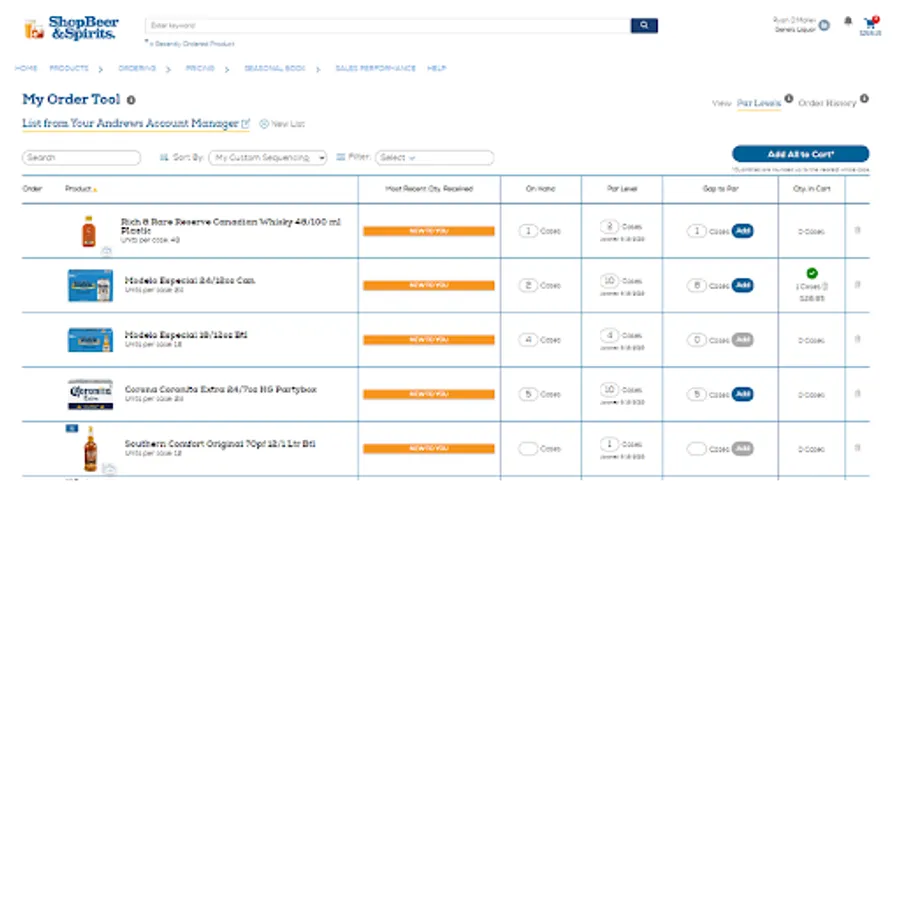Click camera icon under Rich & Rare image
The height and width of the screenshot is (900, 900).
pos(106,251)
